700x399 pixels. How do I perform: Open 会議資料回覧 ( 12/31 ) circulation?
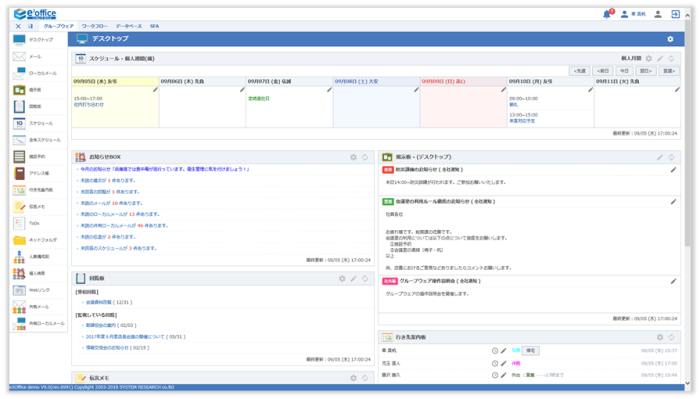pos(109,303)
